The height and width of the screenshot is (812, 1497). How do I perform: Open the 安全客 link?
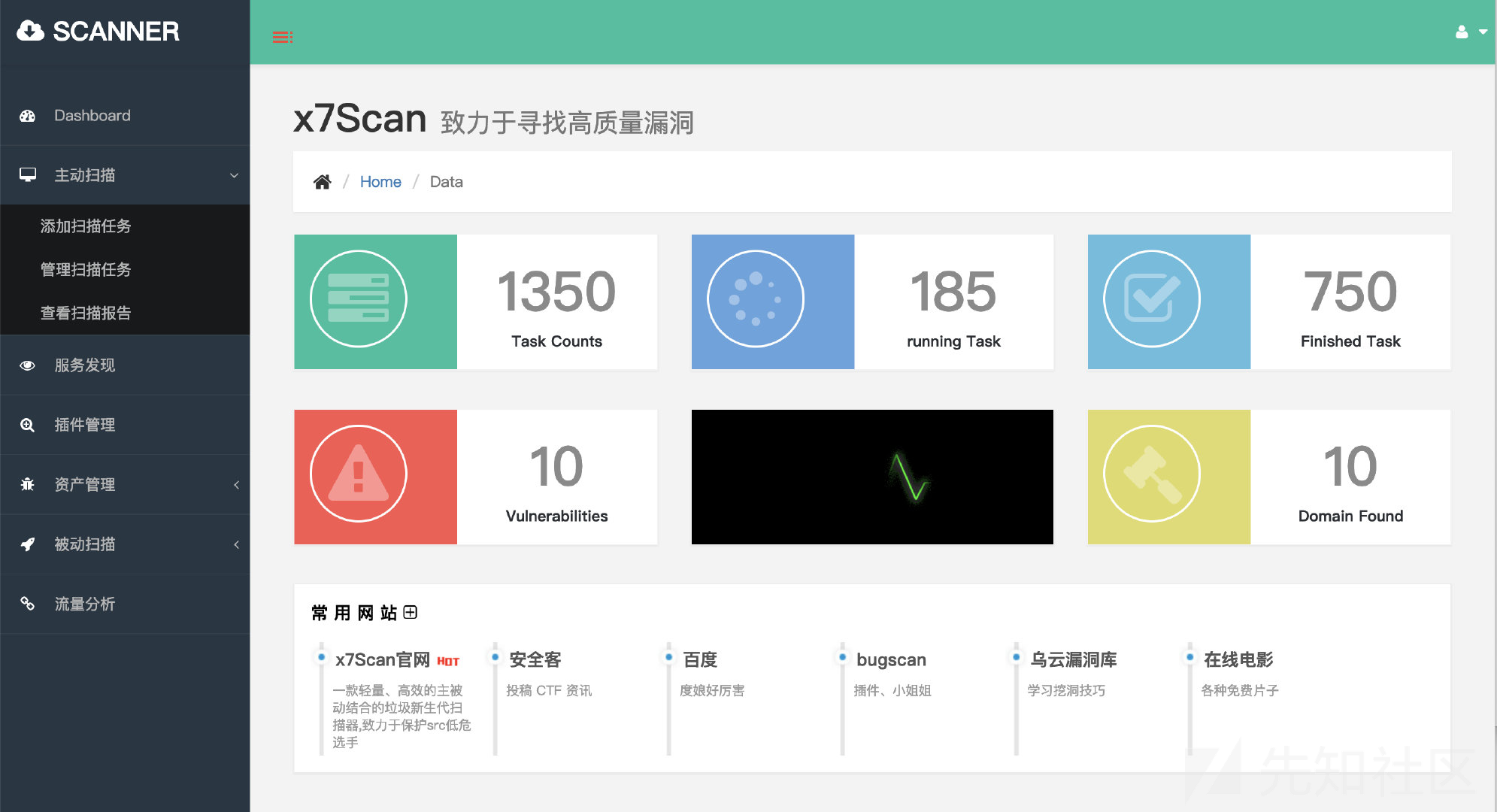[535, 659]
